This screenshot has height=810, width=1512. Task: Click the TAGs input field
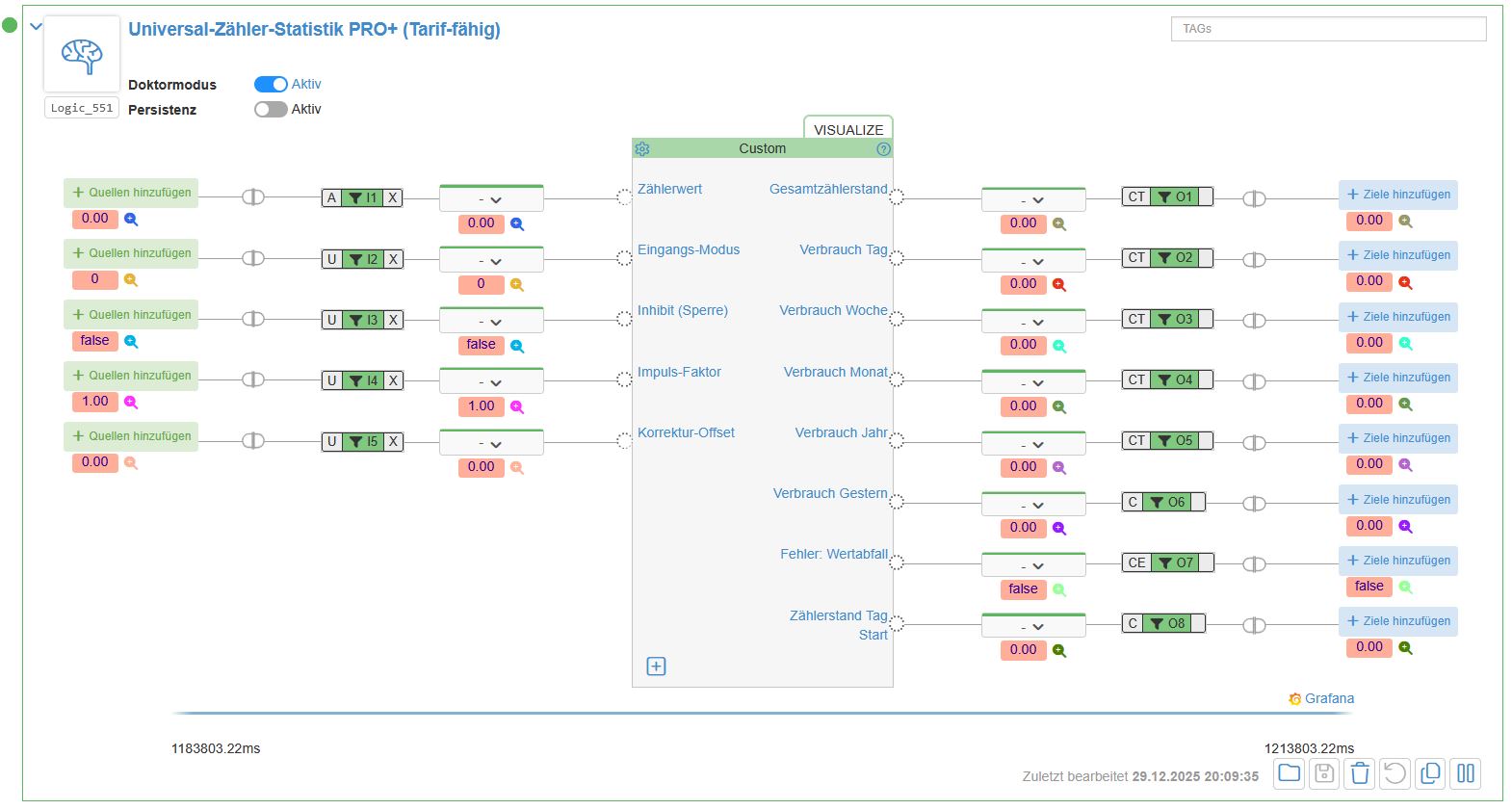tap(1327, 29)
